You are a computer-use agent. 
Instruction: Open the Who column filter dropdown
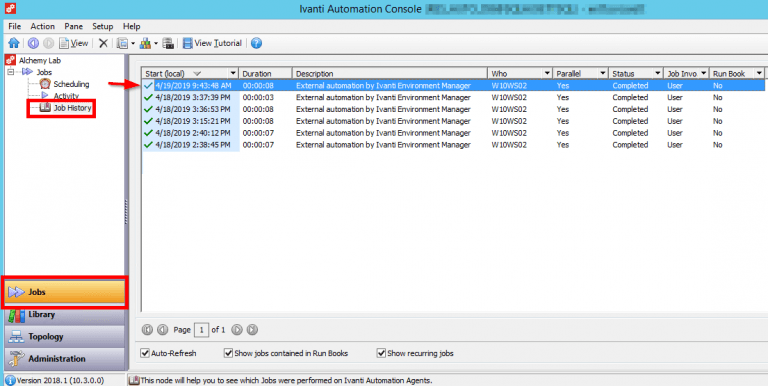547,73
